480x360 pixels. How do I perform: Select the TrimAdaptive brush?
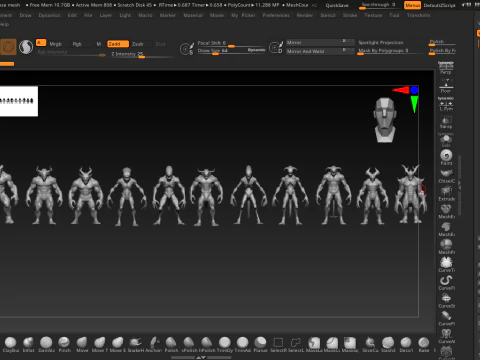pos(242,343)
